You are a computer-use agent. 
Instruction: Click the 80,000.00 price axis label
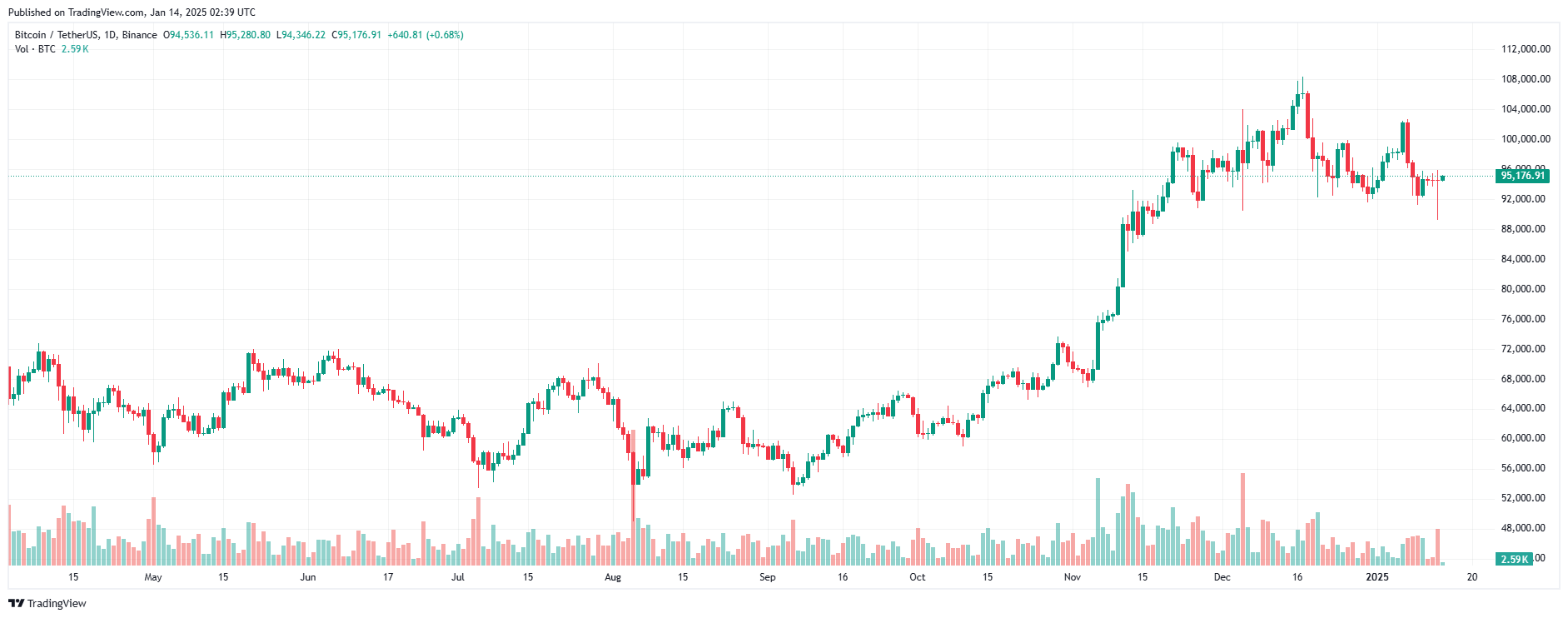pyautogui.click(x=1523, y=289)
